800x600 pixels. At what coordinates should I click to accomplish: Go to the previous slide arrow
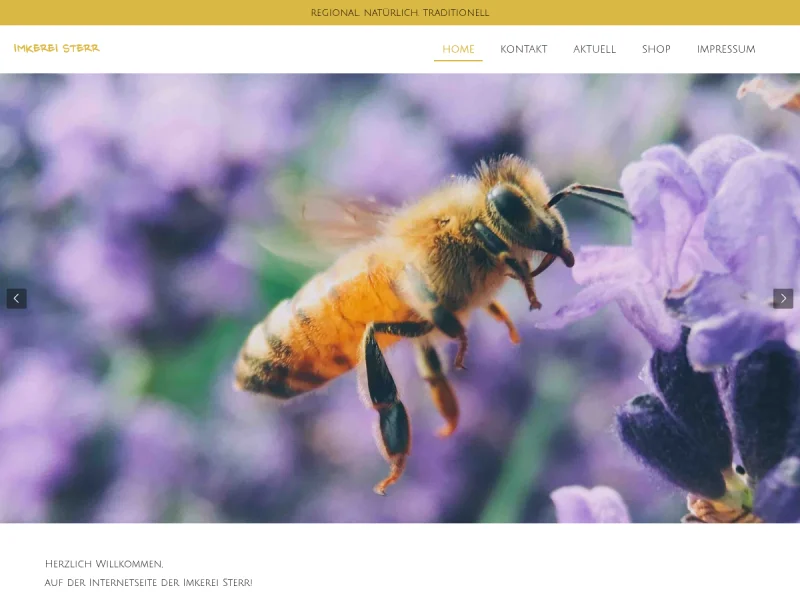[16, 298]
